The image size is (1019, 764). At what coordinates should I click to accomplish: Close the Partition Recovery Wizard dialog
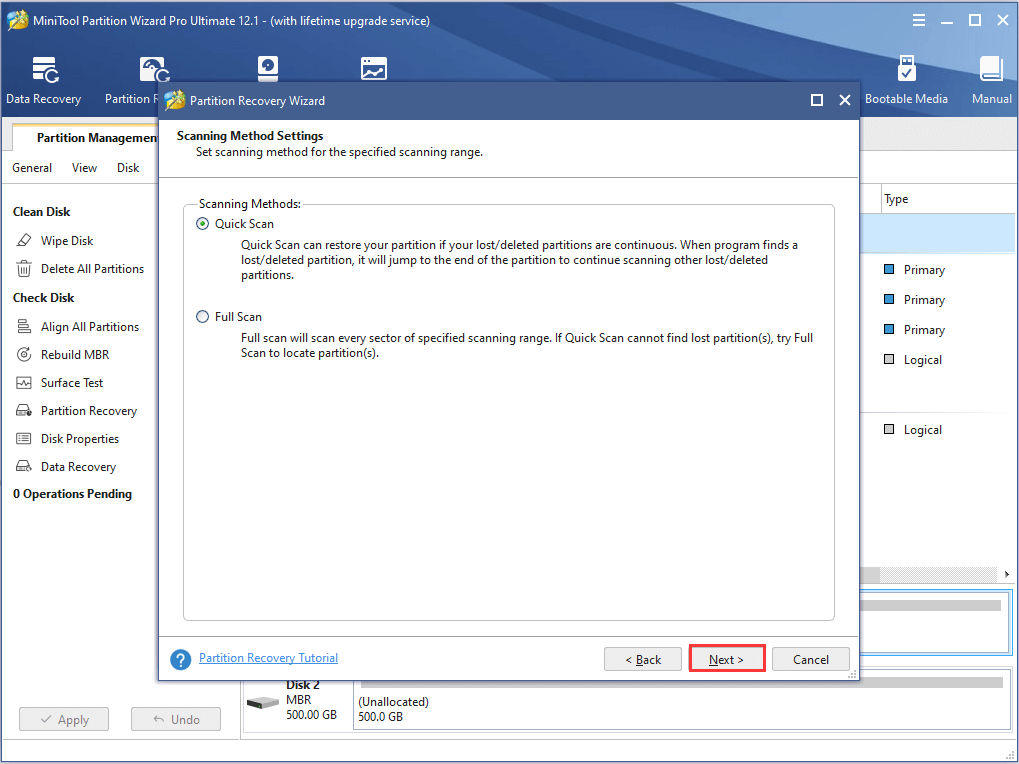pos(845,100)
